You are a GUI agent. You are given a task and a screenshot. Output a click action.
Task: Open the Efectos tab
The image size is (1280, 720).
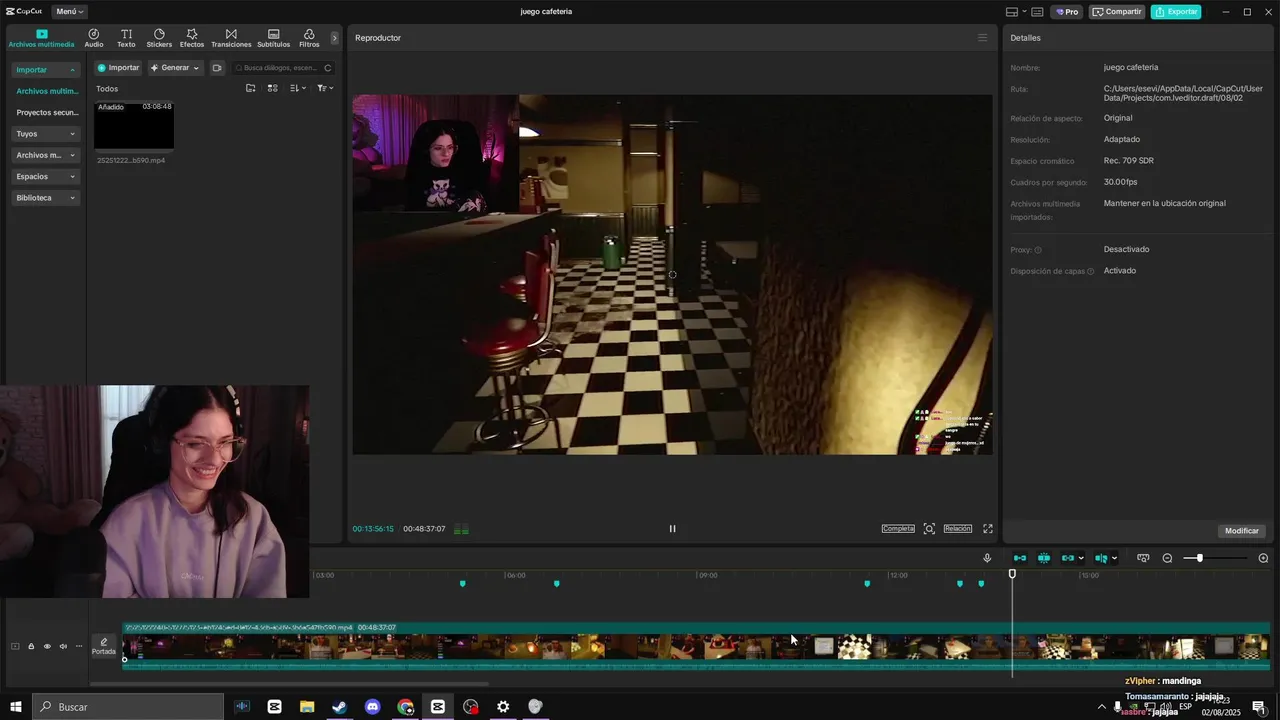[192, 38]
